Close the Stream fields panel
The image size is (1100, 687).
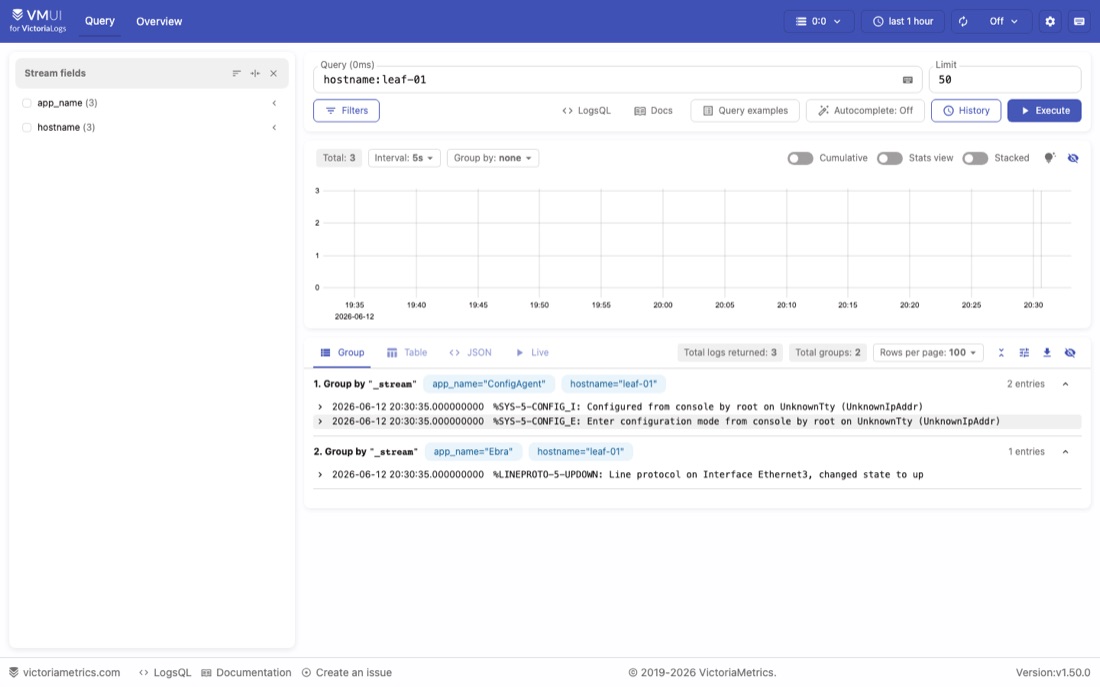point(274,73)
